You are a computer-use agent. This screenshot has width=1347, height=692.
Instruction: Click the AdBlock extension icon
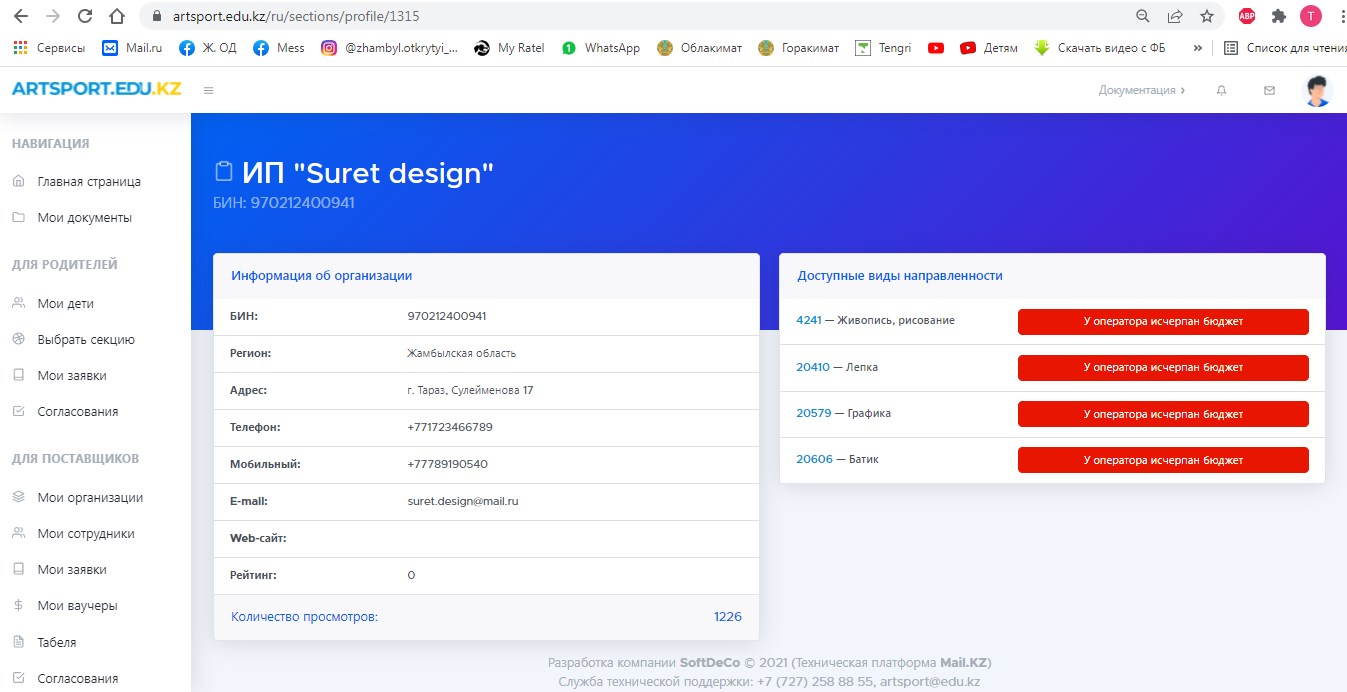pyautogui.click(x=1247, y=17)
